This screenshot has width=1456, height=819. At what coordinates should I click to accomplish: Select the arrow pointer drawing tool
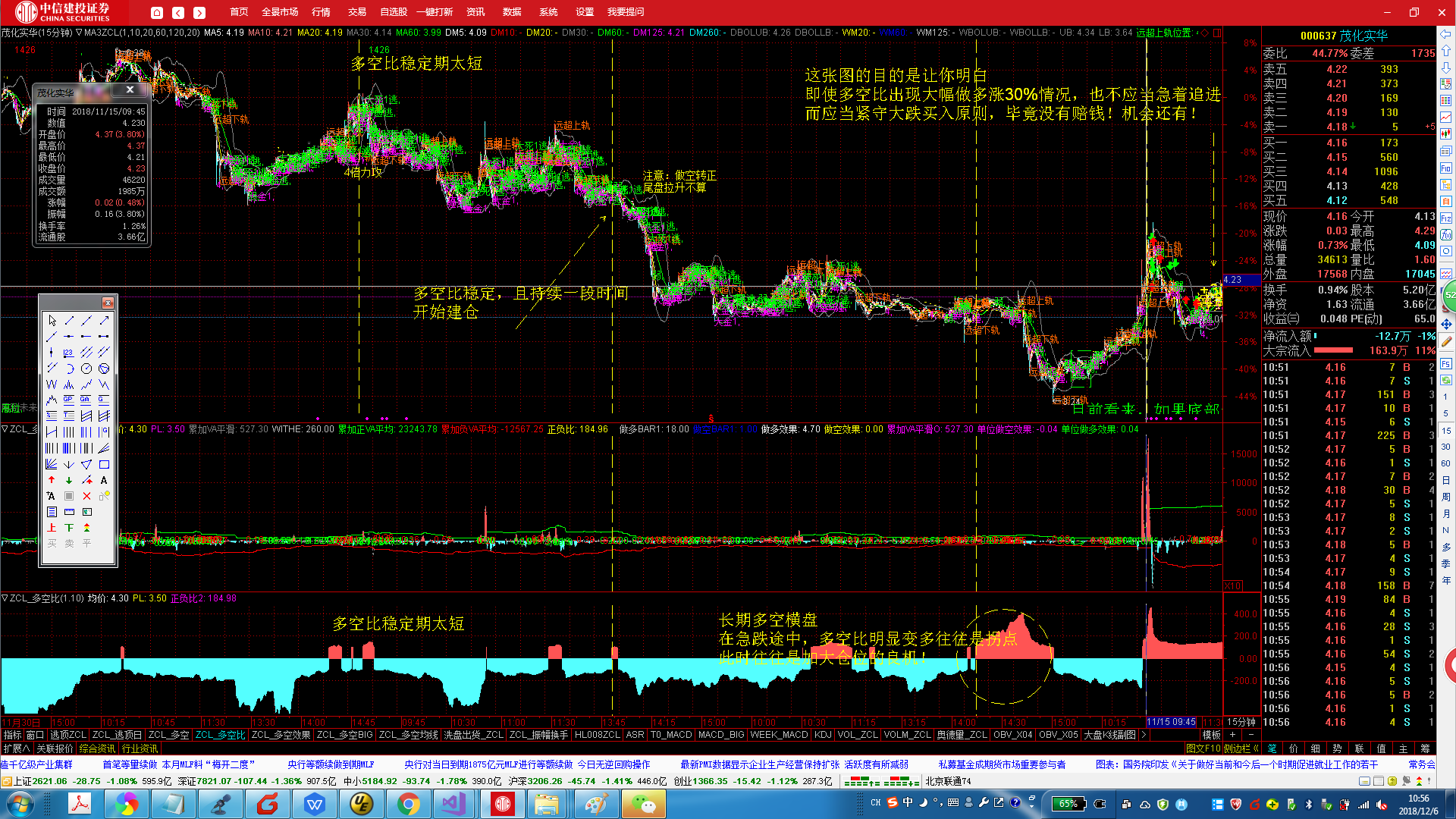(x=52, y=321)
